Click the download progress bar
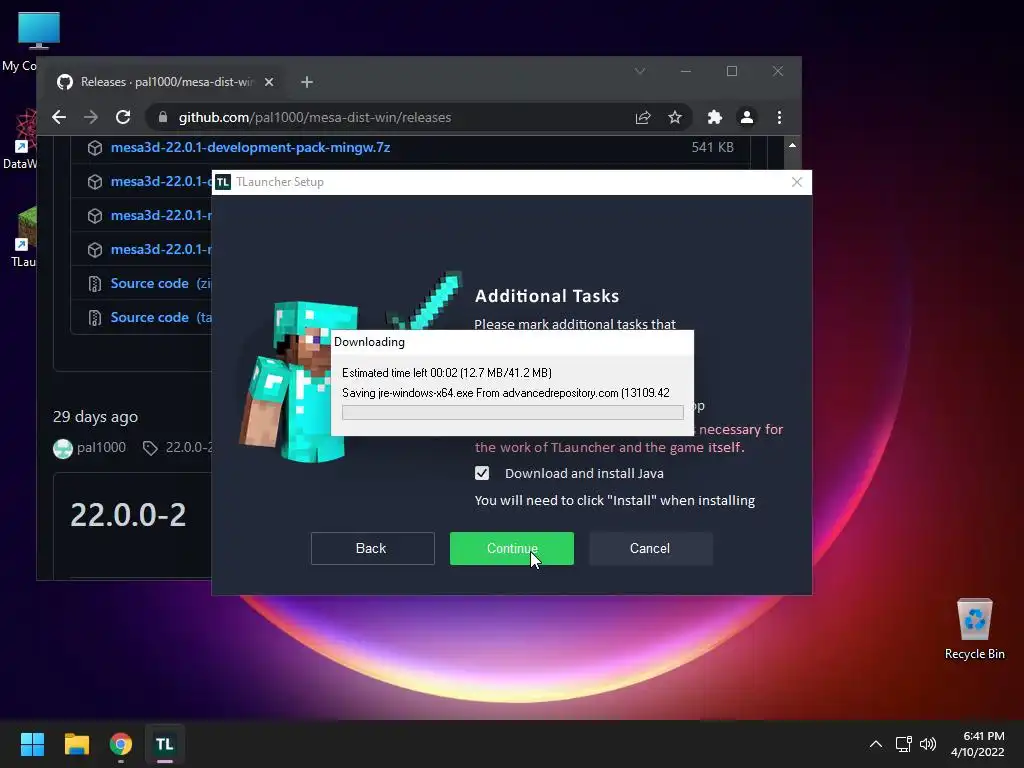This screenshot has width=1024, height=768. pyautogui.click(x=513, y=413)
